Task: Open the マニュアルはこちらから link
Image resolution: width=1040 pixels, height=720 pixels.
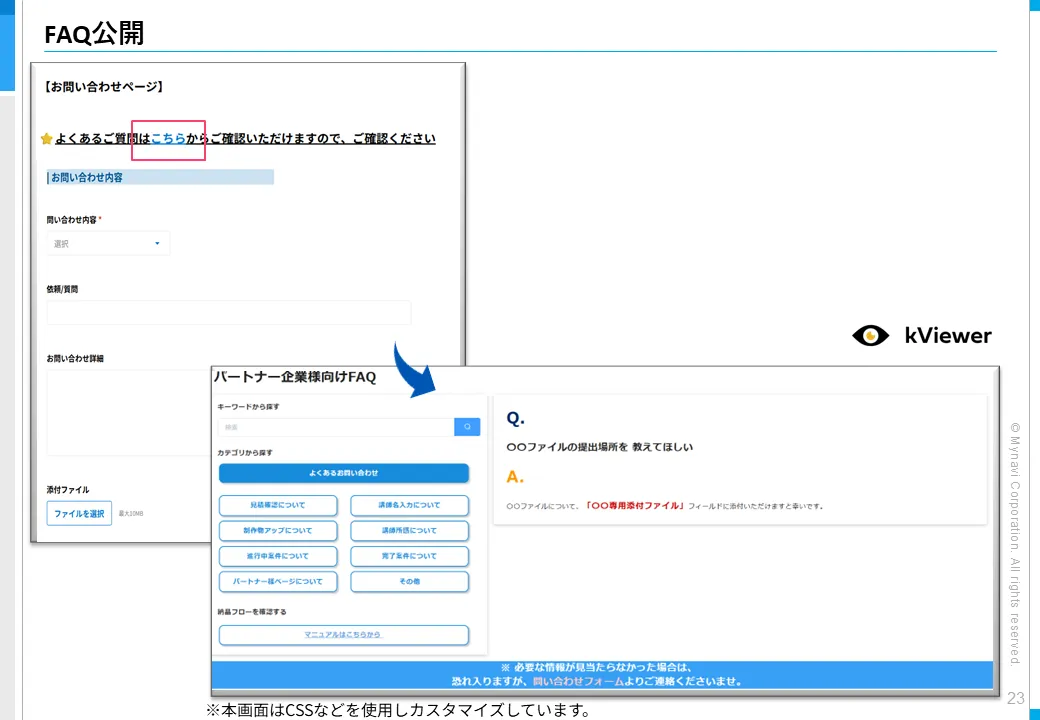Action: click(344, 634)
